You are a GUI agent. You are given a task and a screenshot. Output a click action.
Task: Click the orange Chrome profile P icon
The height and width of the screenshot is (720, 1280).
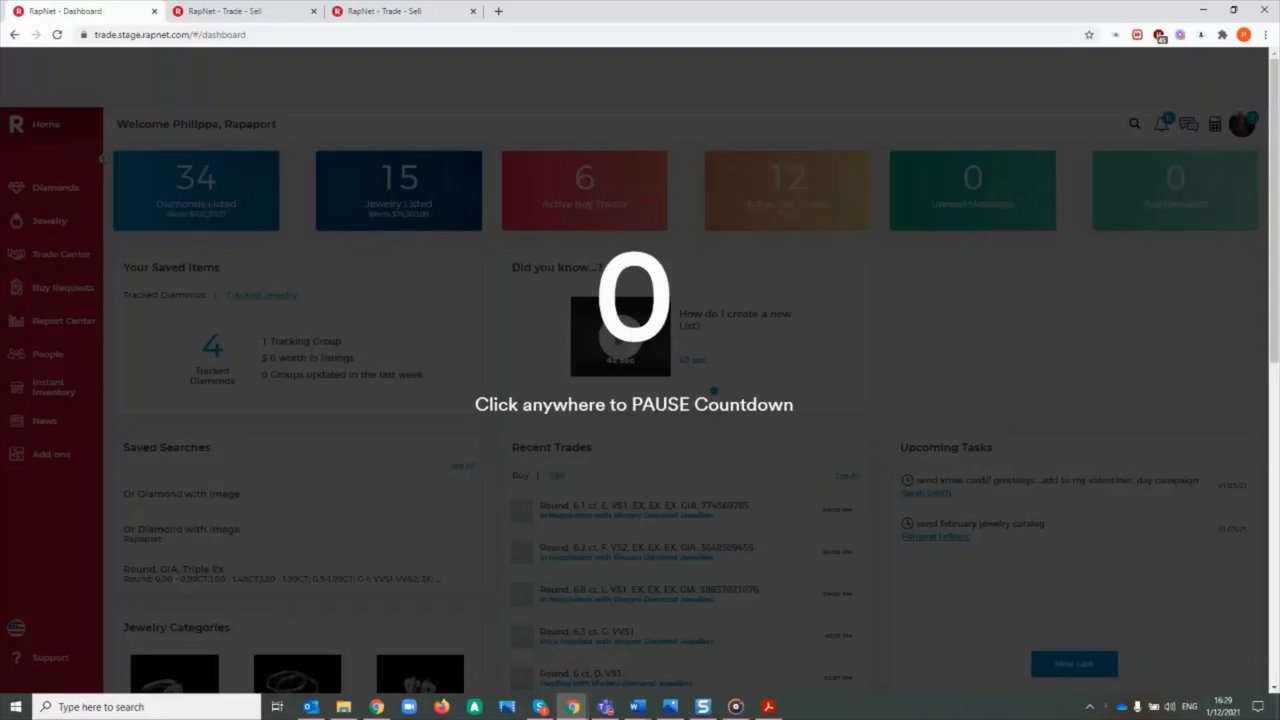click(x=1244, y=35)
